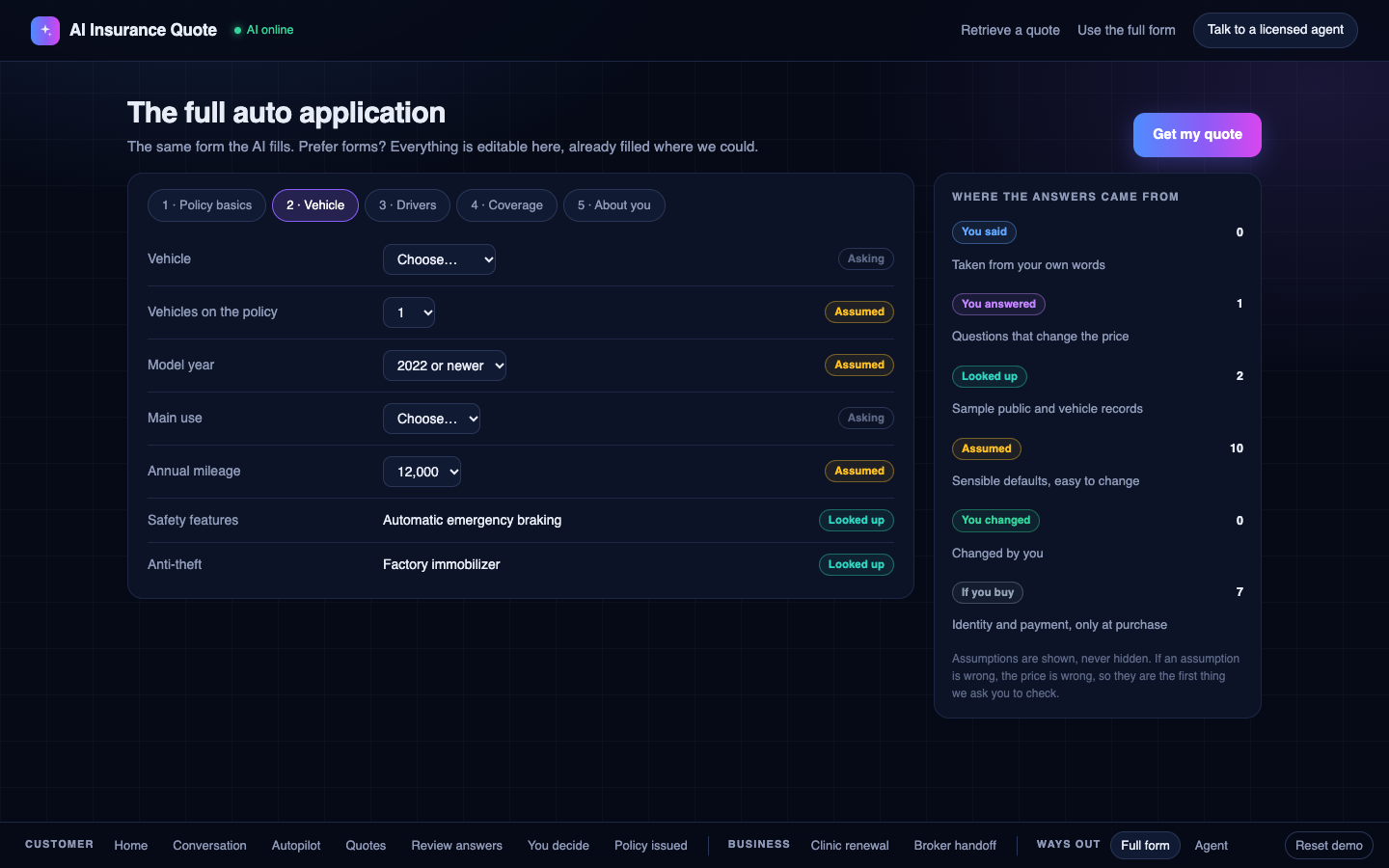
Task: Navigate to Autopilot in the bottom bar
Action: pos(296,845)
